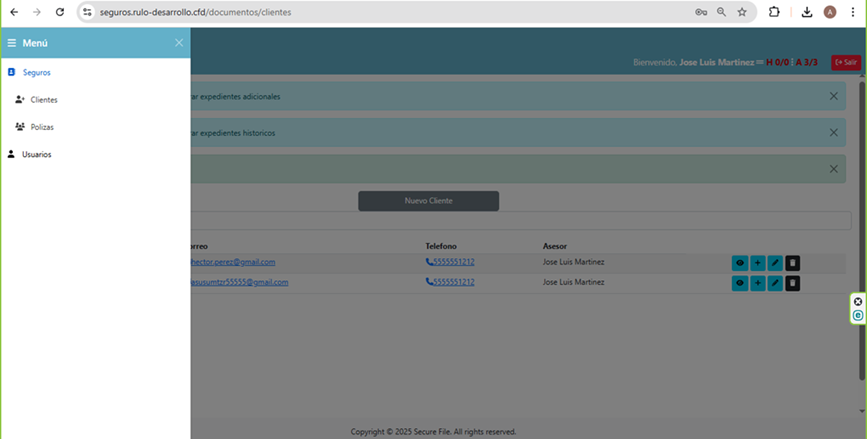Edit the first client using the pencil icon
The image size is (867, 439).
(775, 263)
